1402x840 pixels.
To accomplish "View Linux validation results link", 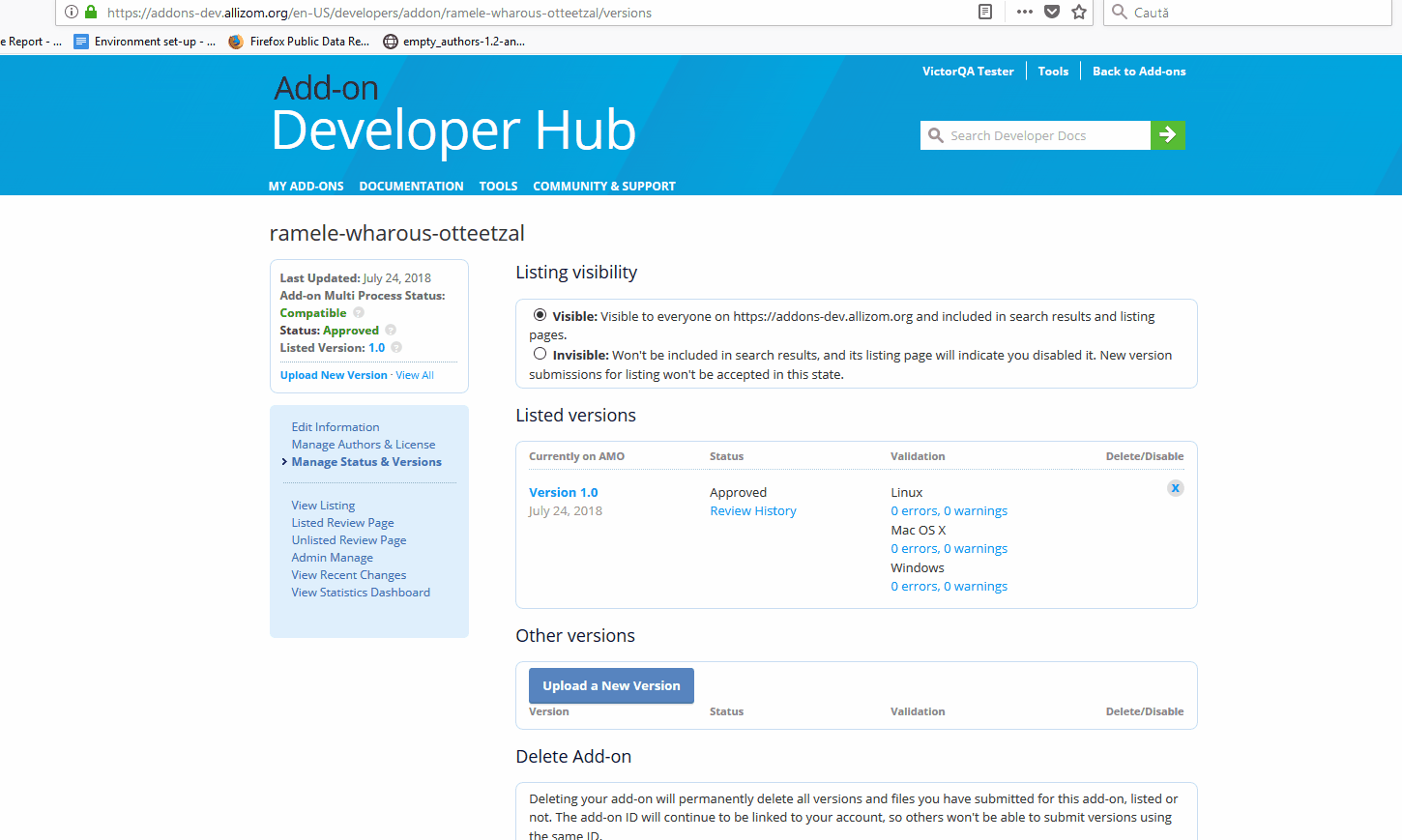I will pos(949,511).
